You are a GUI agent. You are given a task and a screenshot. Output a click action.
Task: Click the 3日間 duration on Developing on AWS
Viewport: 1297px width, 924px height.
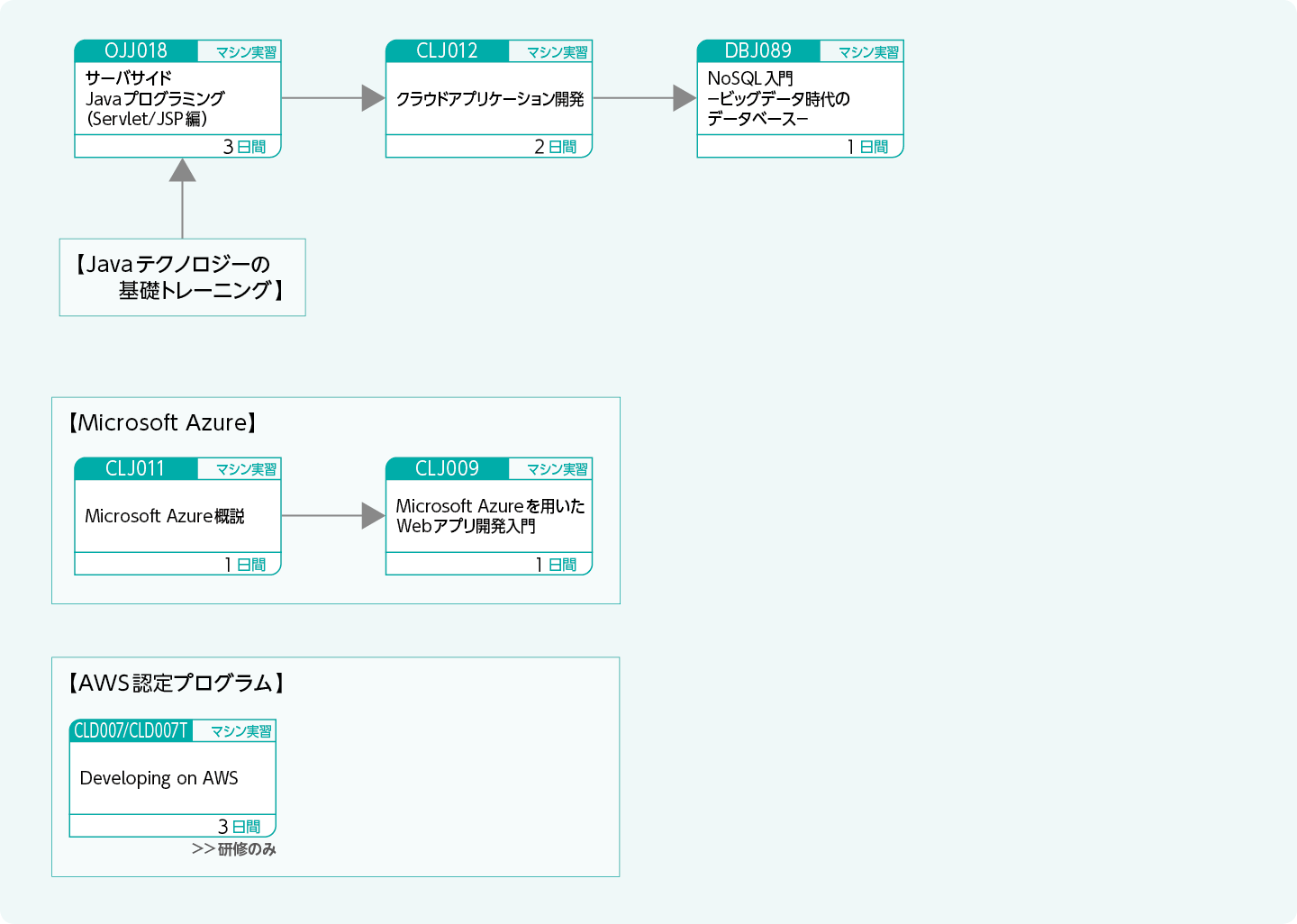[240, 827]
